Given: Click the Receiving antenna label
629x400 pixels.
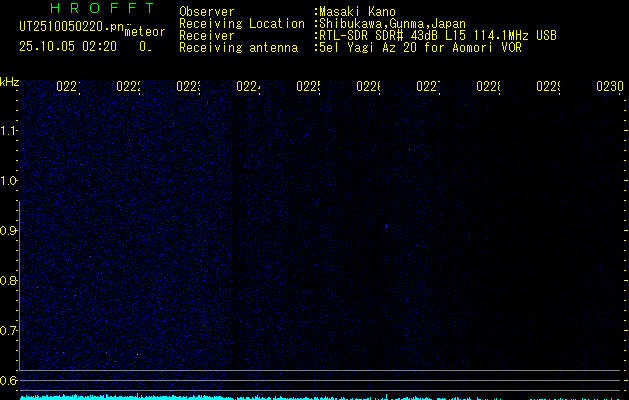Looking at the screenshot, I should pos(238,48).
